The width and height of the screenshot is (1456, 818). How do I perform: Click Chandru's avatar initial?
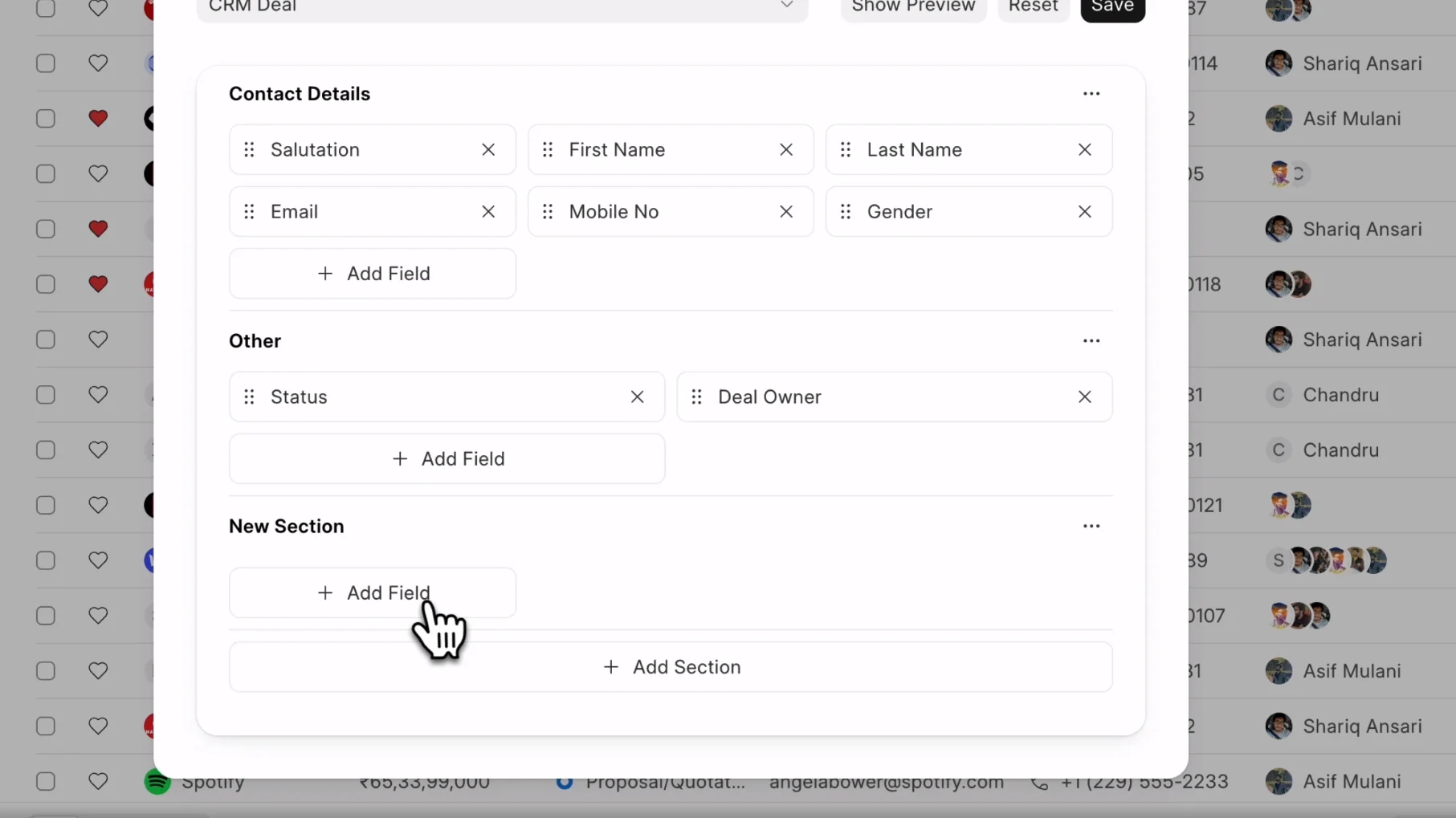1278,395
